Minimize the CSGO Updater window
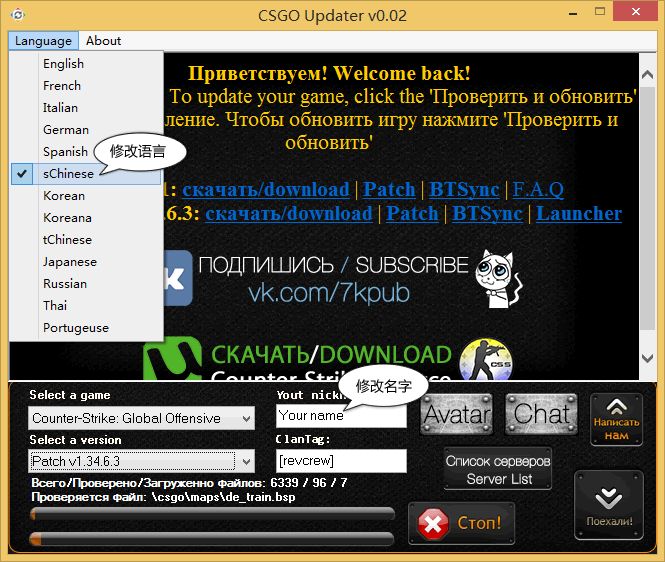 click(573, 13)
